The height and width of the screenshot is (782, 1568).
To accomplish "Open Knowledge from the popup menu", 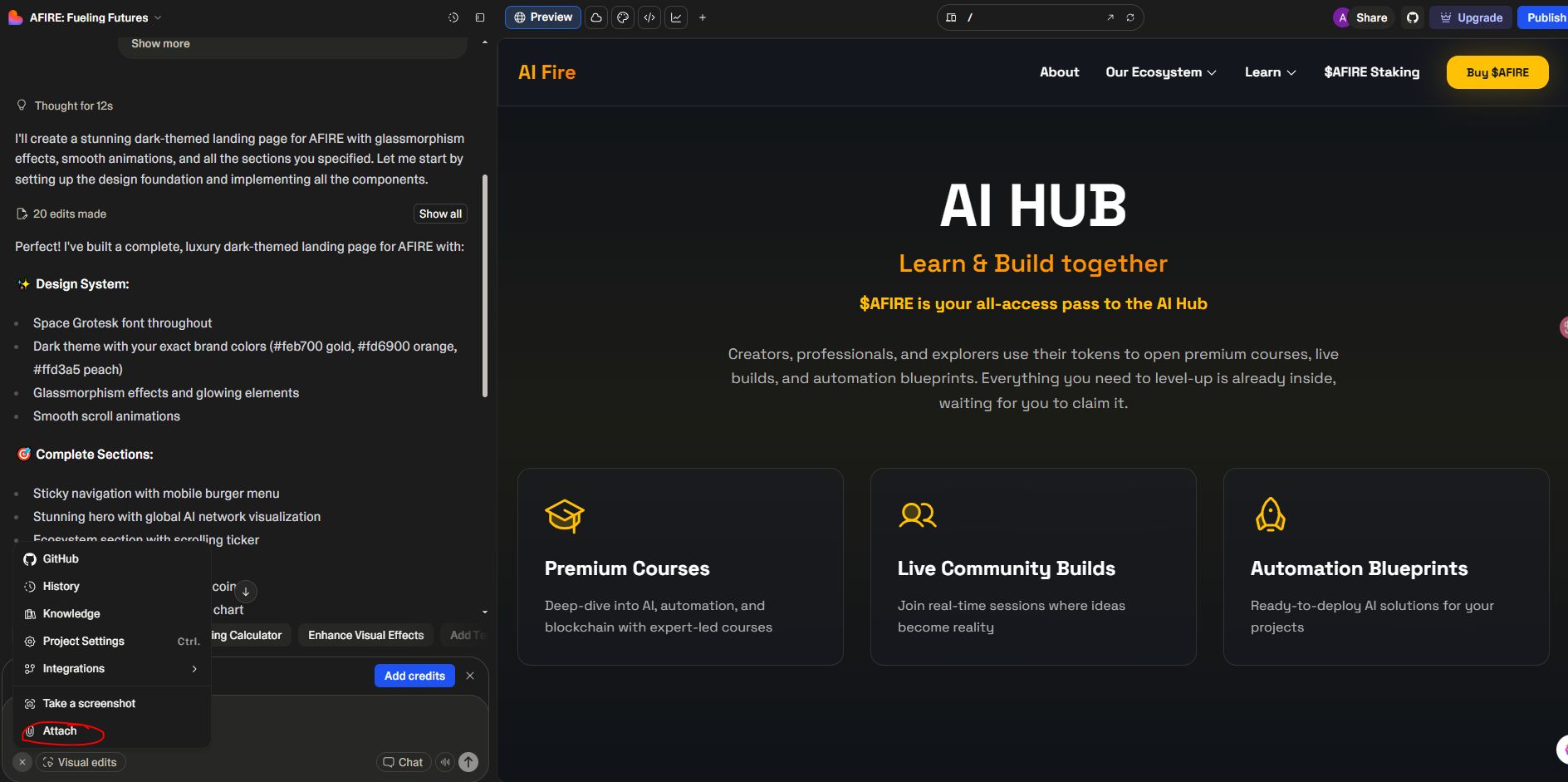I will pos(112,614).
